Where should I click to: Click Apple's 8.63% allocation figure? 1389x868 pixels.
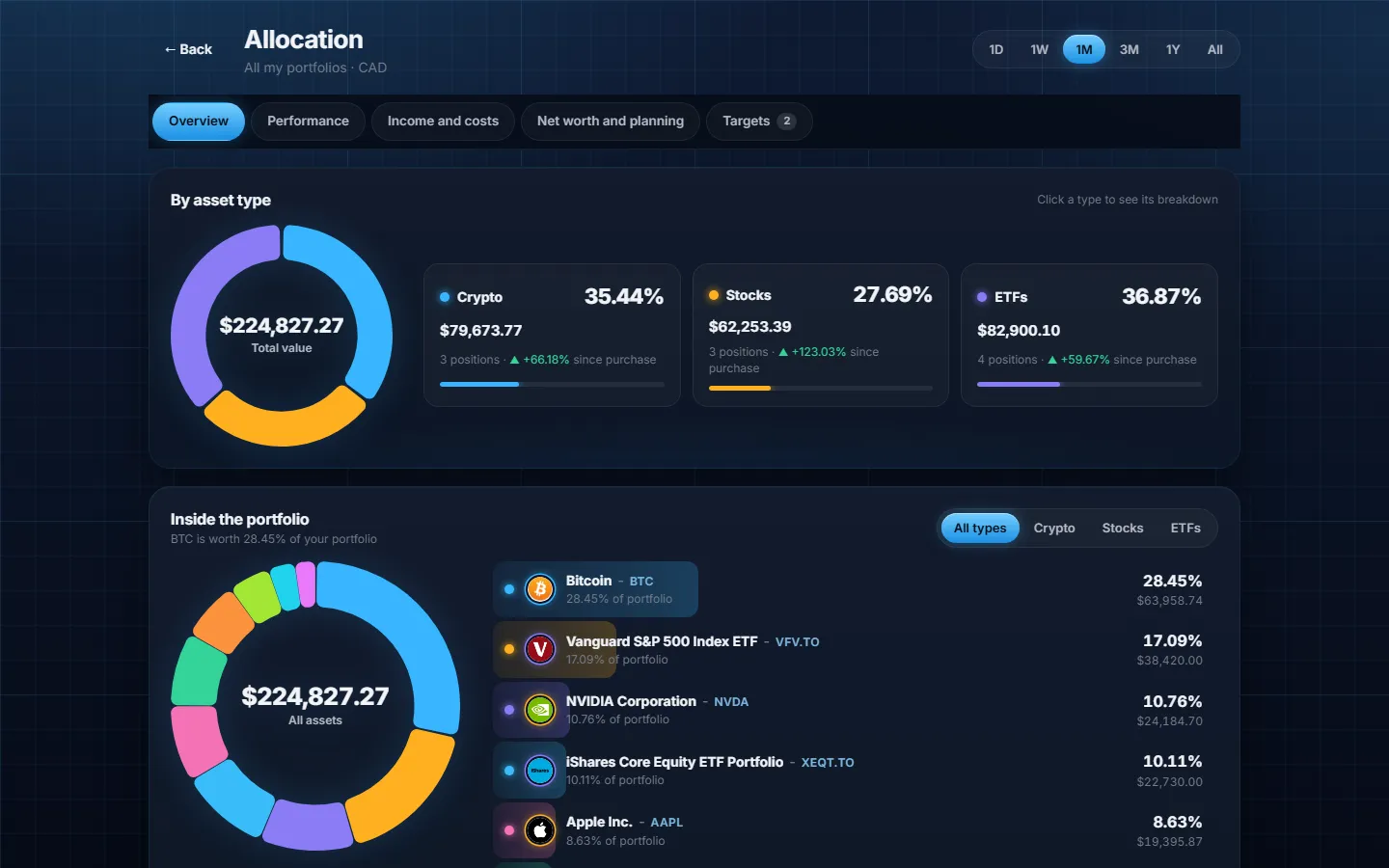click(x=1178, y=823)
